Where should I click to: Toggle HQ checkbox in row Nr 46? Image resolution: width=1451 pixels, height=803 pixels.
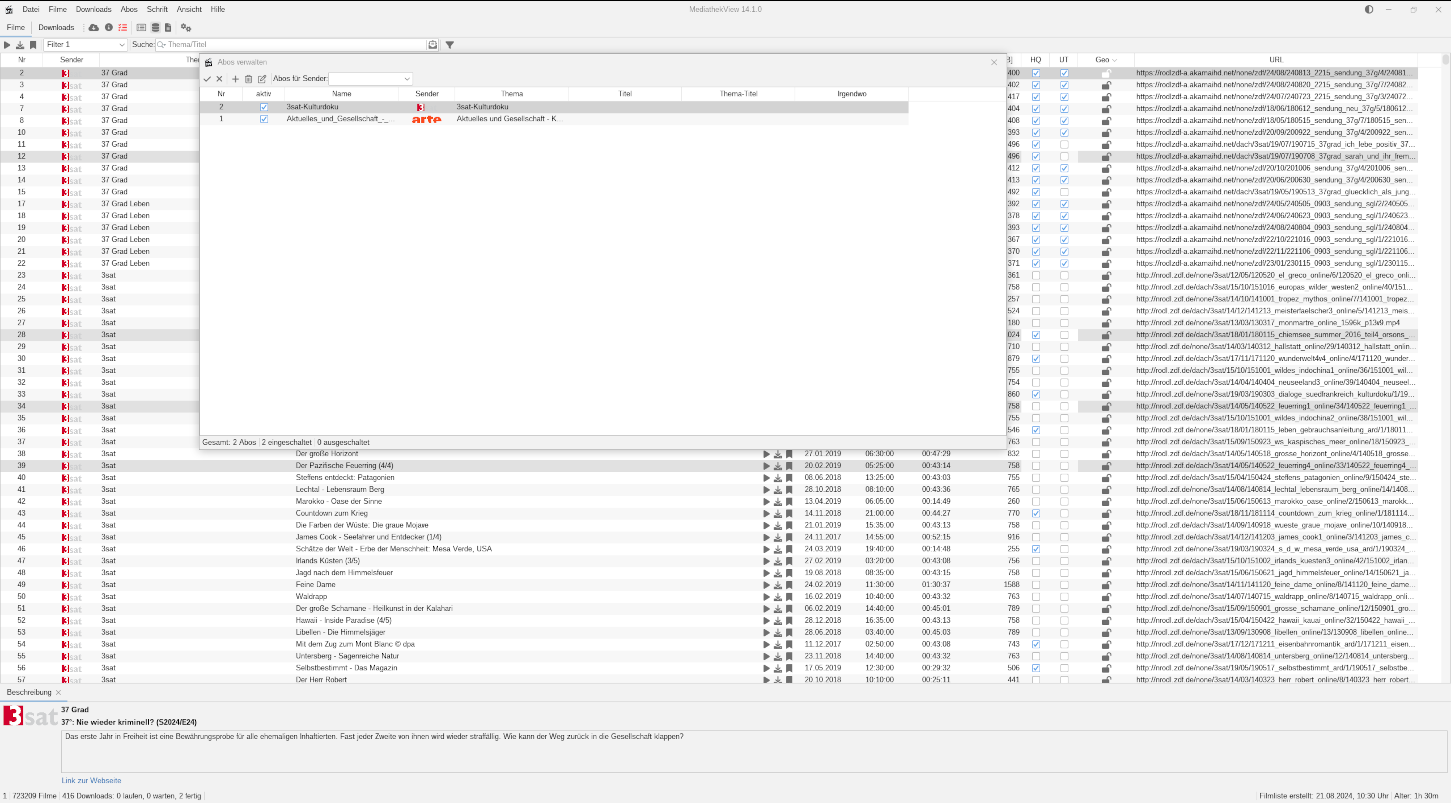click(x=1036, y=549)
